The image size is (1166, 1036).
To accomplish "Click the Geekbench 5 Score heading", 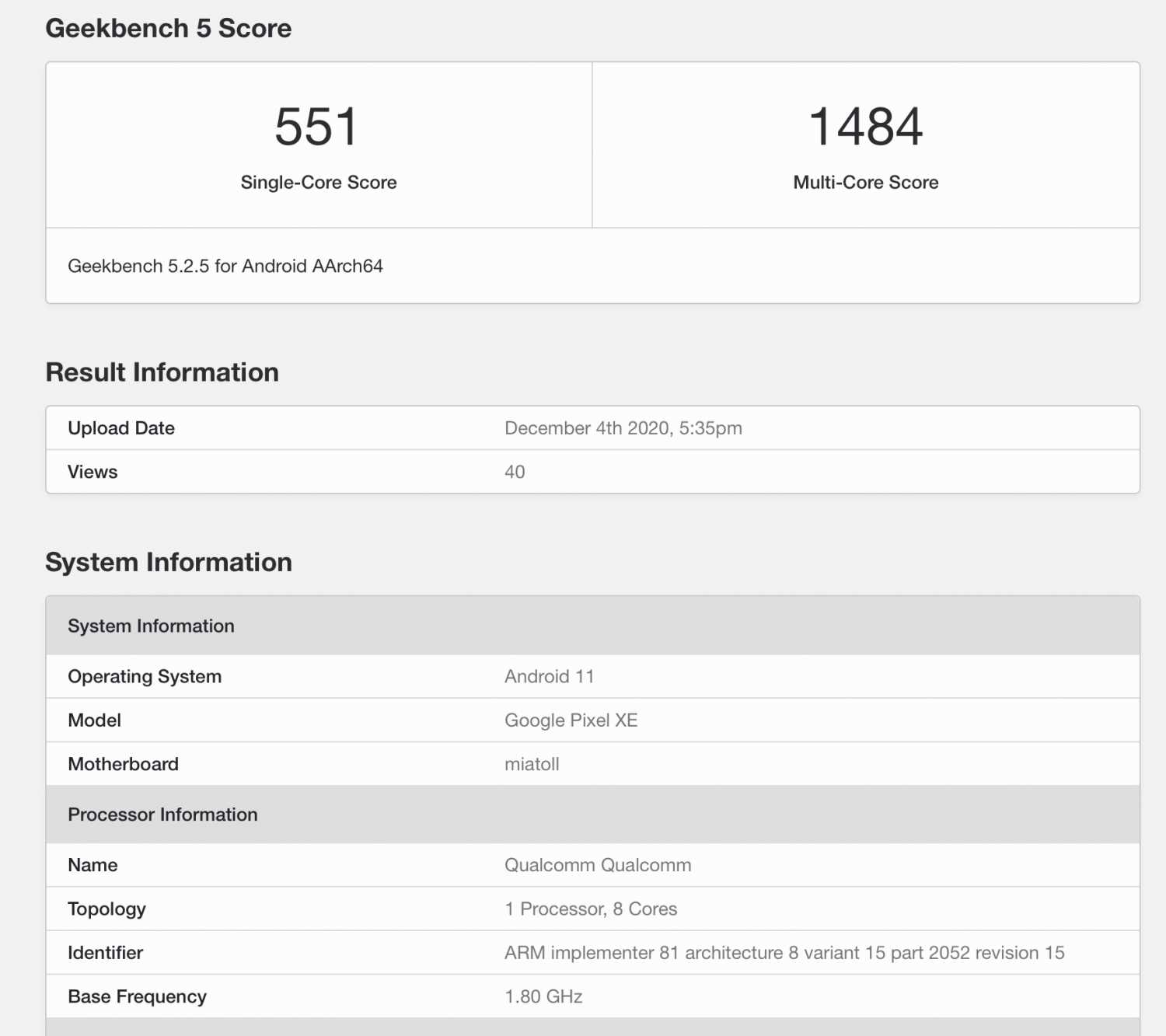I will pos(169,29).
